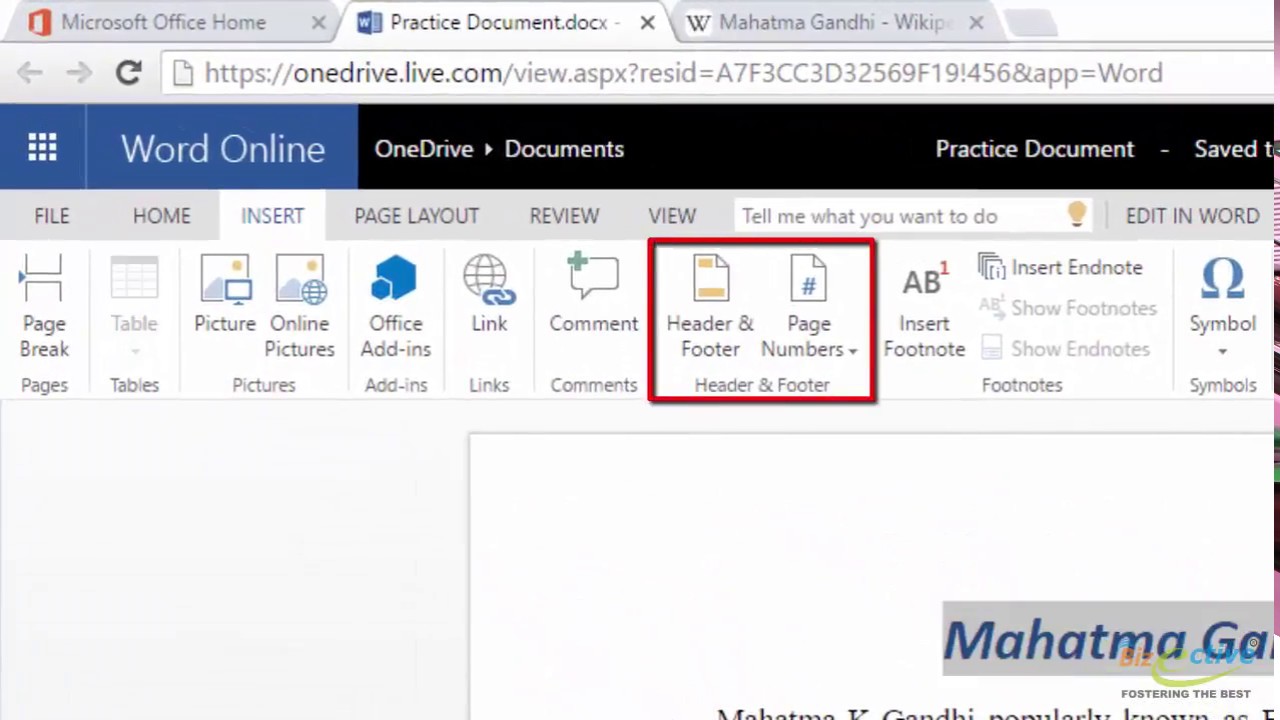
Task: Click the Word Online brand label
Action: pos(223,149)
